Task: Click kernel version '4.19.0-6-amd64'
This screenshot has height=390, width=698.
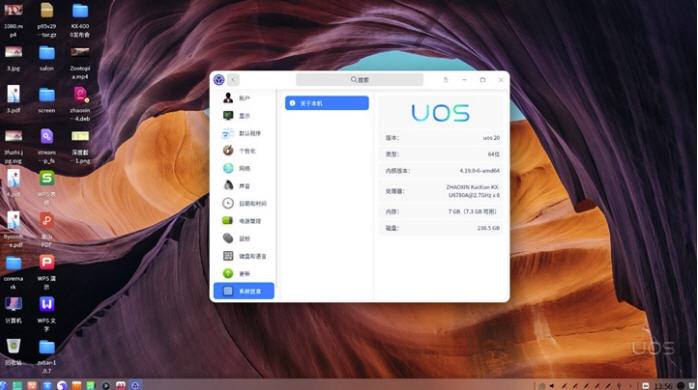Action: click(479, 171)
